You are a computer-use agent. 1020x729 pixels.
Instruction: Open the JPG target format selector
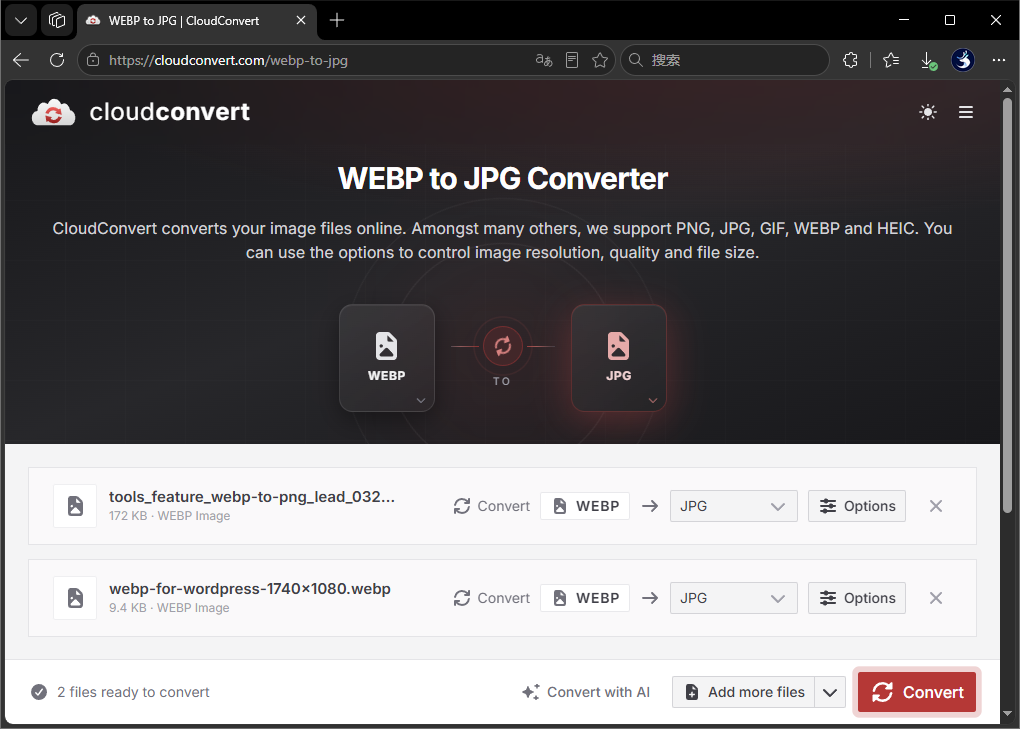coord(619,358)
